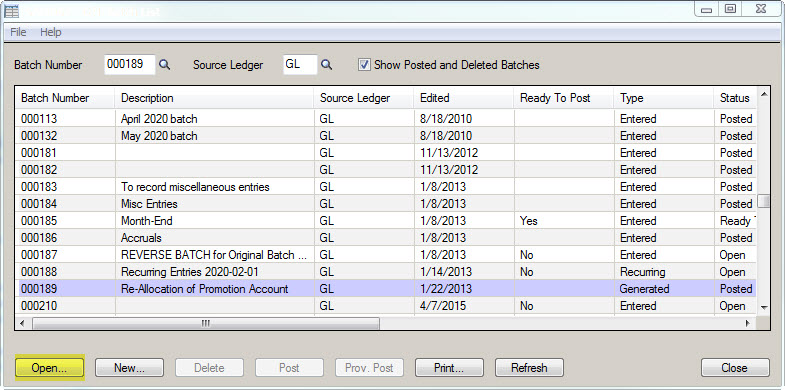Select batch 000113 row
785x390 pixels.
tap(386, 119)
